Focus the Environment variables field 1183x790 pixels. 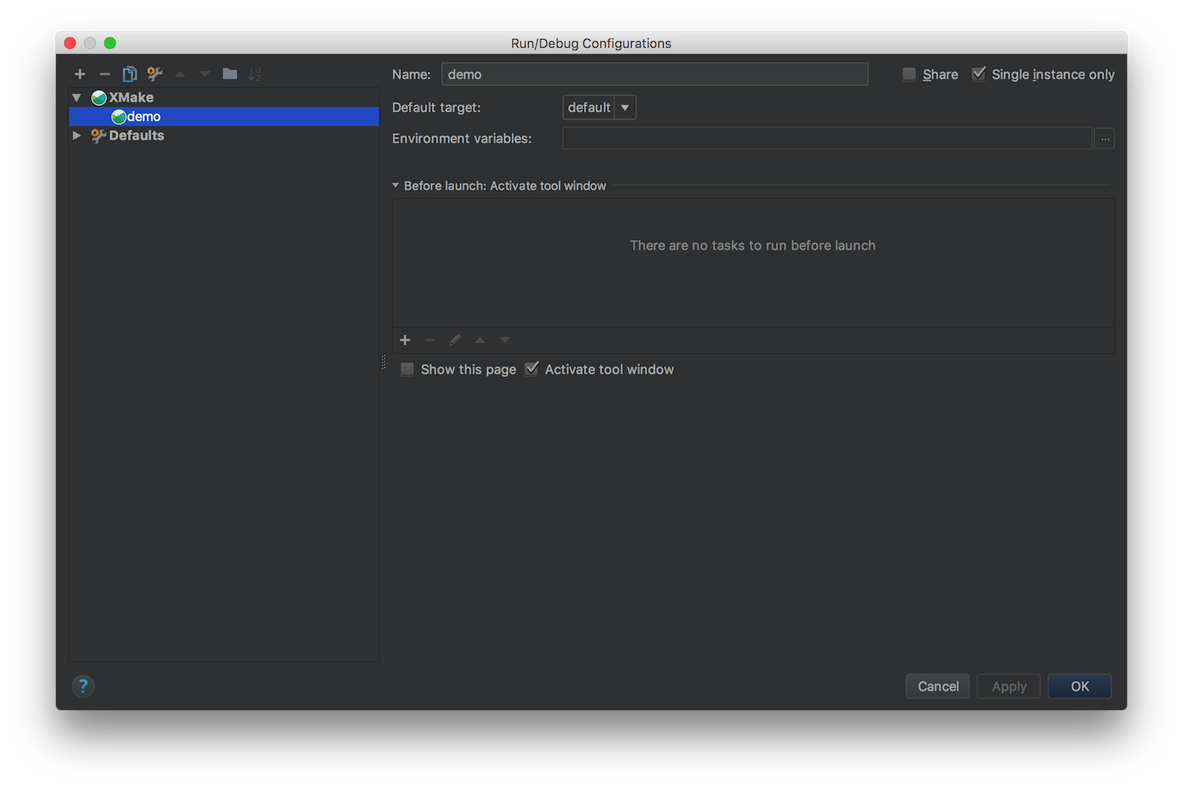tap(827, 139)
